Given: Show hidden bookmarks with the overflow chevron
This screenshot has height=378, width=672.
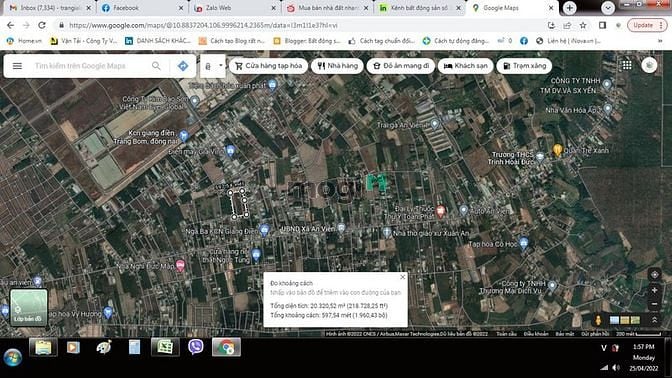Looking at the screenshot, I should [x=660, y=41].
